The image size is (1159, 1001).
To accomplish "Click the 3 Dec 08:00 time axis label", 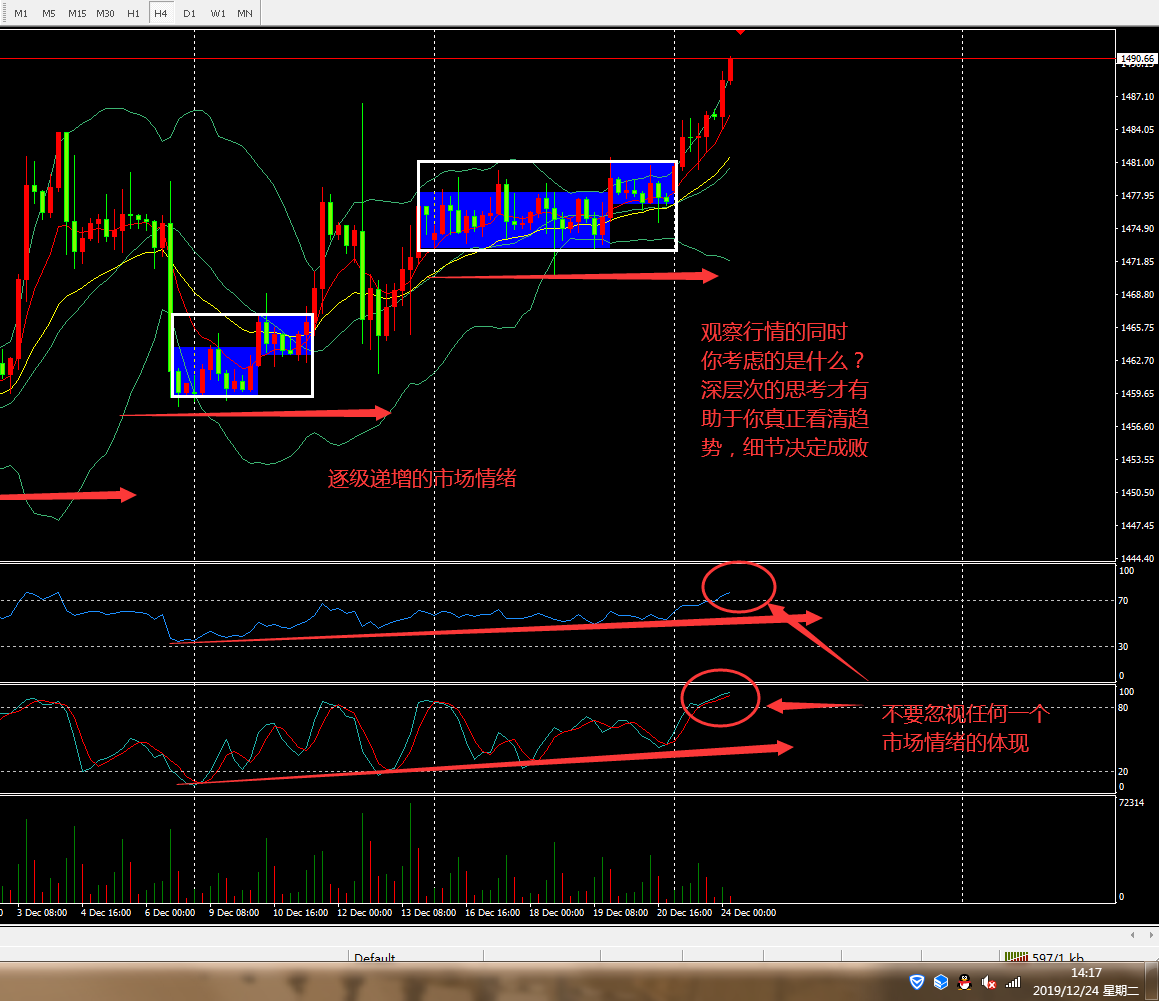I will 42,912.
